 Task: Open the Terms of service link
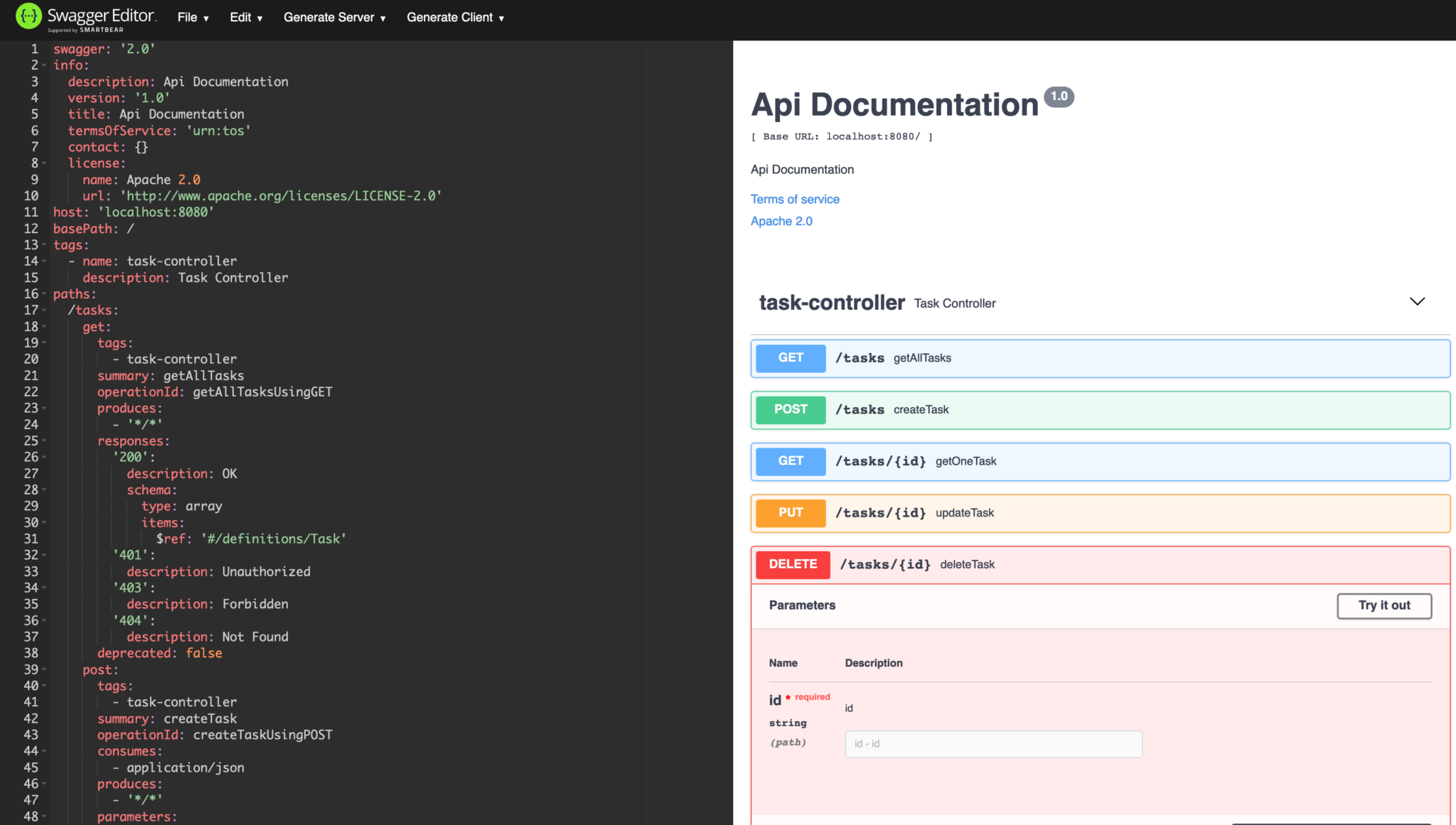(x=795, y=200)
